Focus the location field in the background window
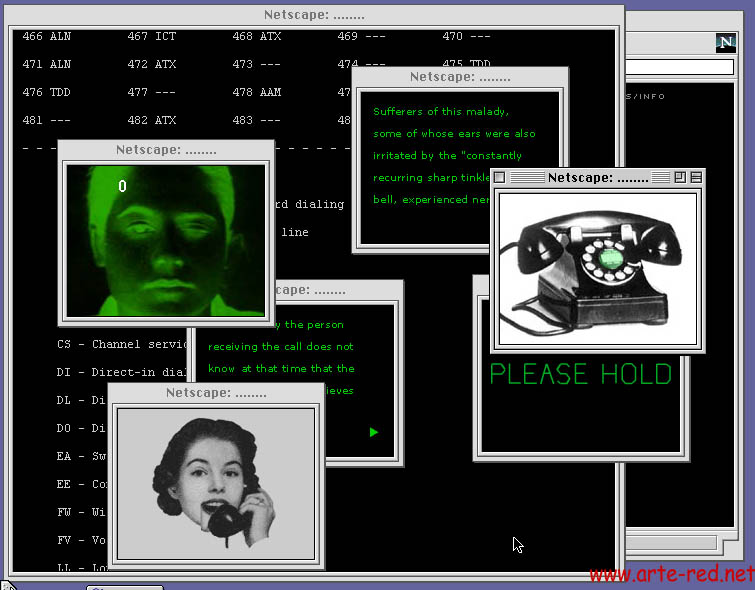755x590 pixels. point(678,68)
